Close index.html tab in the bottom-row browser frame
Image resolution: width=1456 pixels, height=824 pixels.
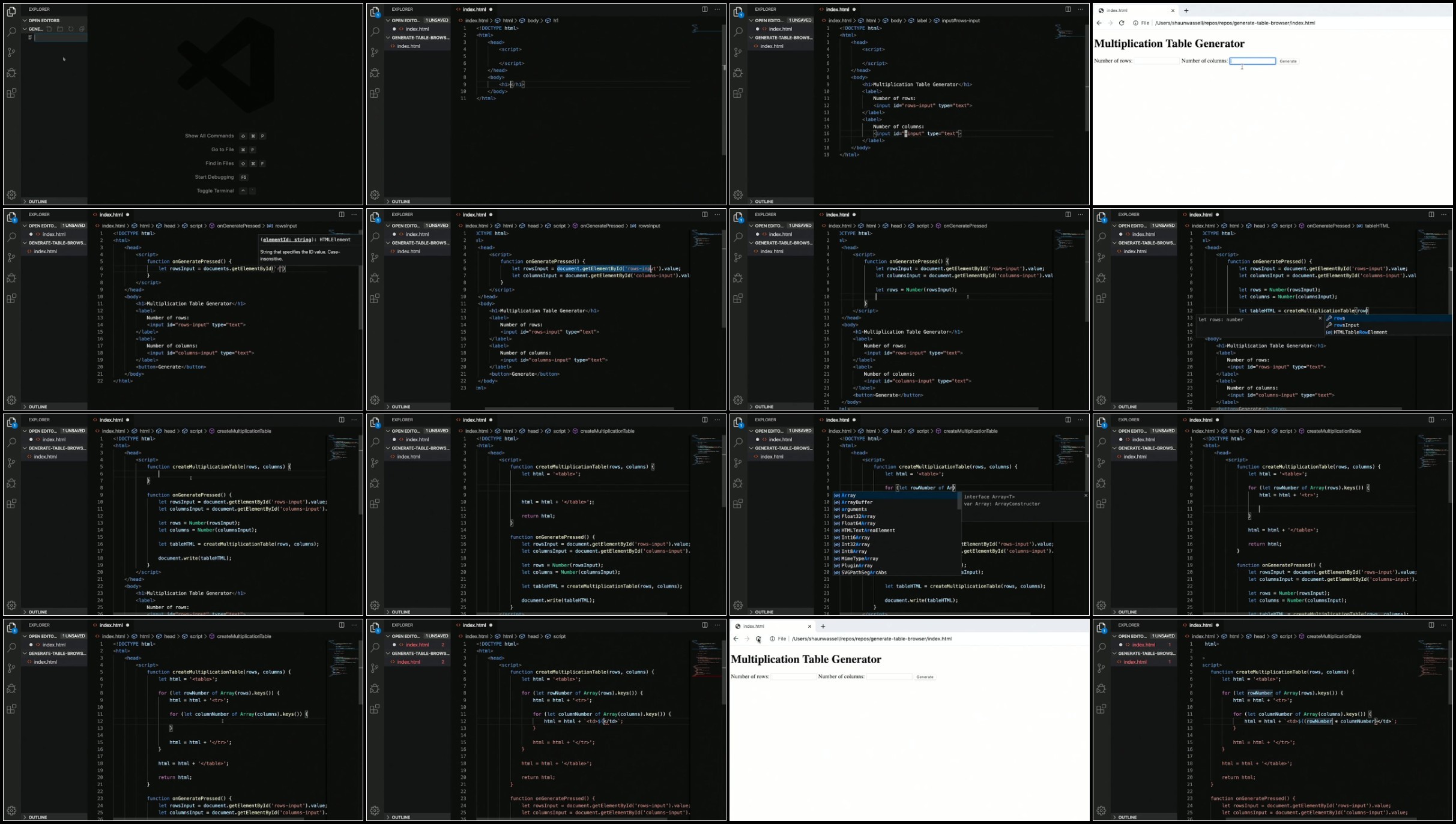click(x=809, y=626)
